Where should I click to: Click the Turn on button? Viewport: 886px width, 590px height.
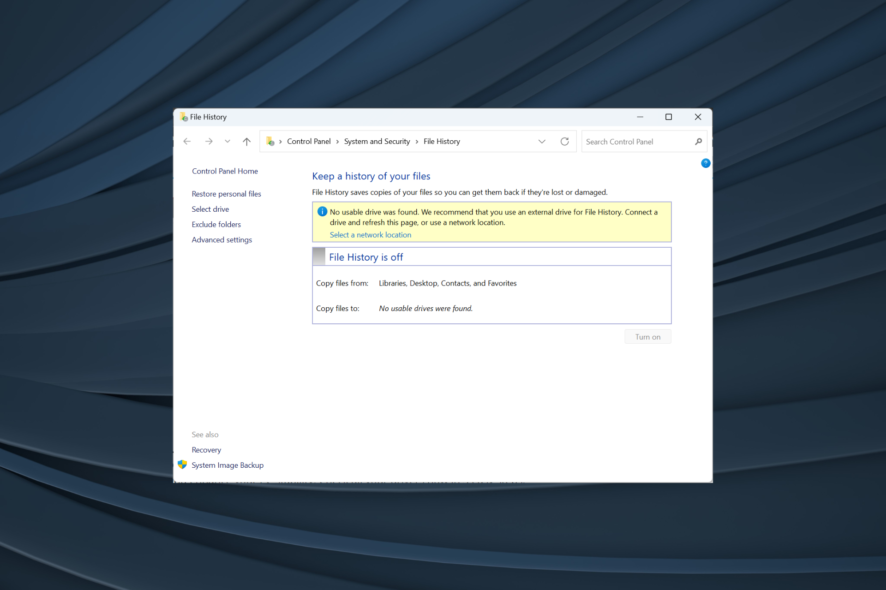pos(647,336)
